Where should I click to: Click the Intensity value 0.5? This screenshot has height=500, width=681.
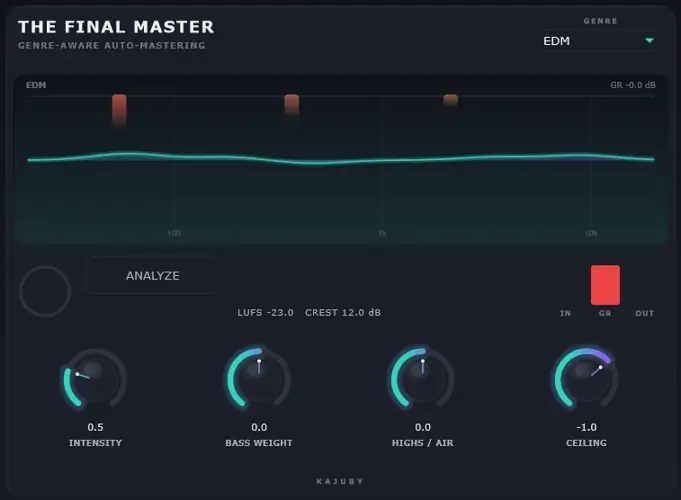(95, 427)
